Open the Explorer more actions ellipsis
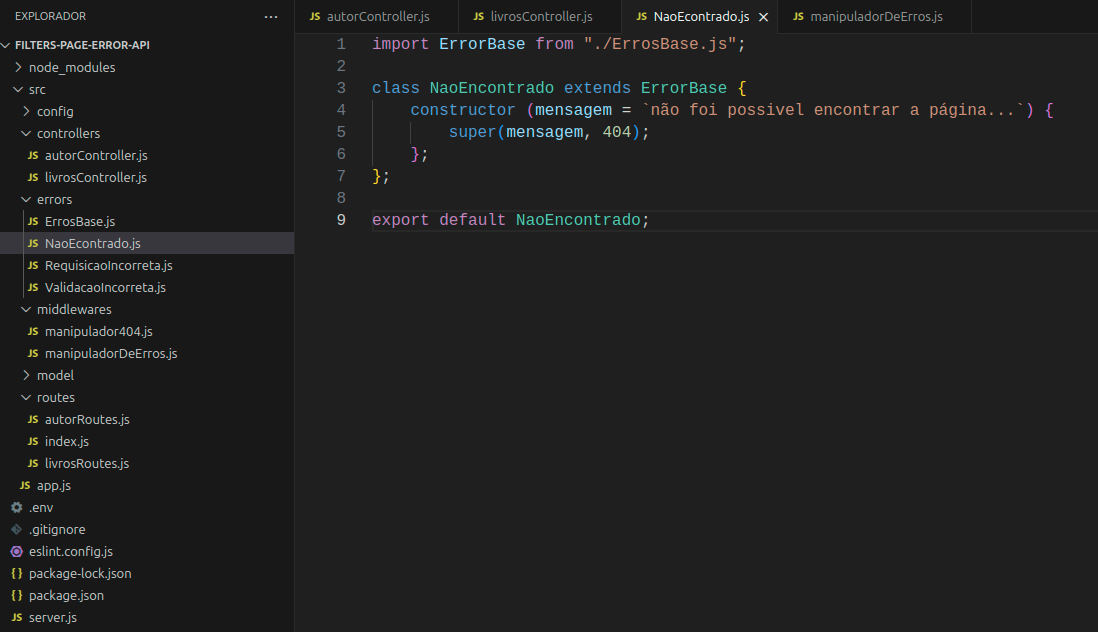The image size is (1098, 632). [x=271, y=17]
